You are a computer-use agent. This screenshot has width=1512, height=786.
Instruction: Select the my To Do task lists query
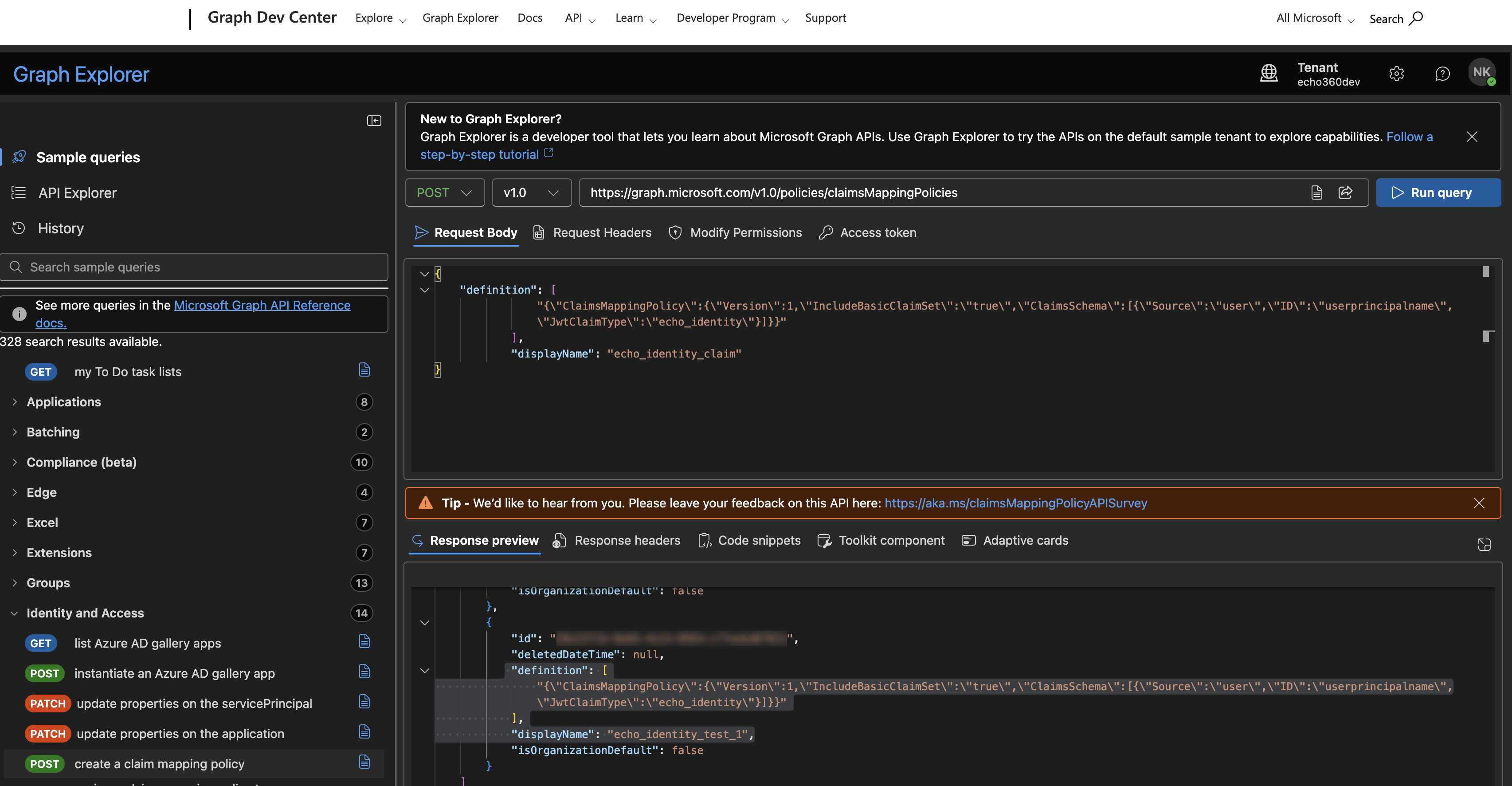click(128, 372)
